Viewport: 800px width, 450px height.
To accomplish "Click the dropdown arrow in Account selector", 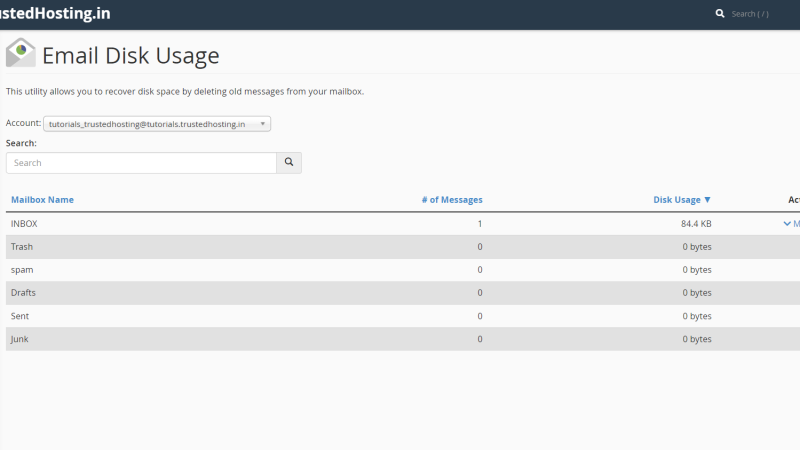I will tap(262, 124).
